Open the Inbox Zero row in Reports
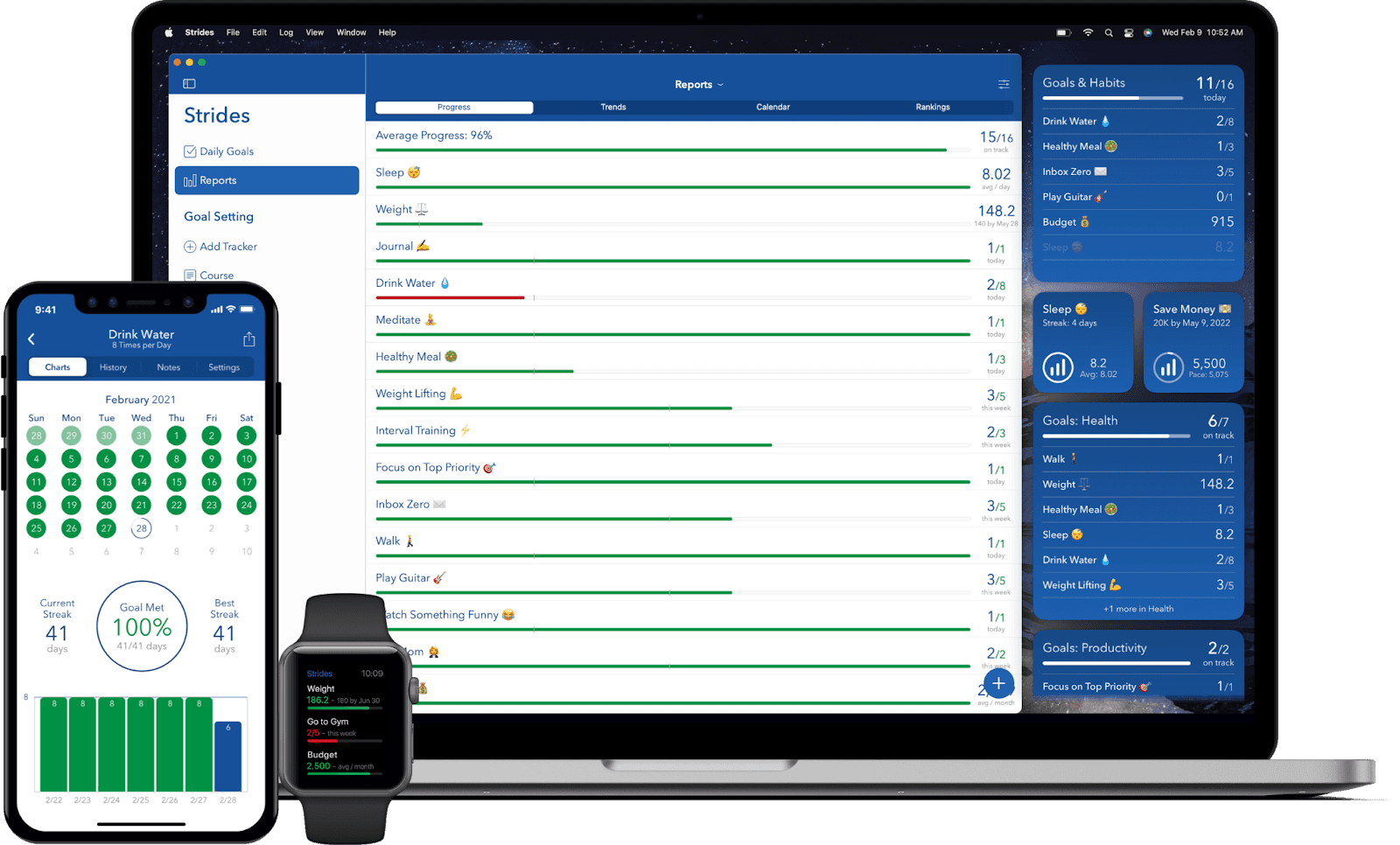The image size is (1400, 845). (694, 506)
